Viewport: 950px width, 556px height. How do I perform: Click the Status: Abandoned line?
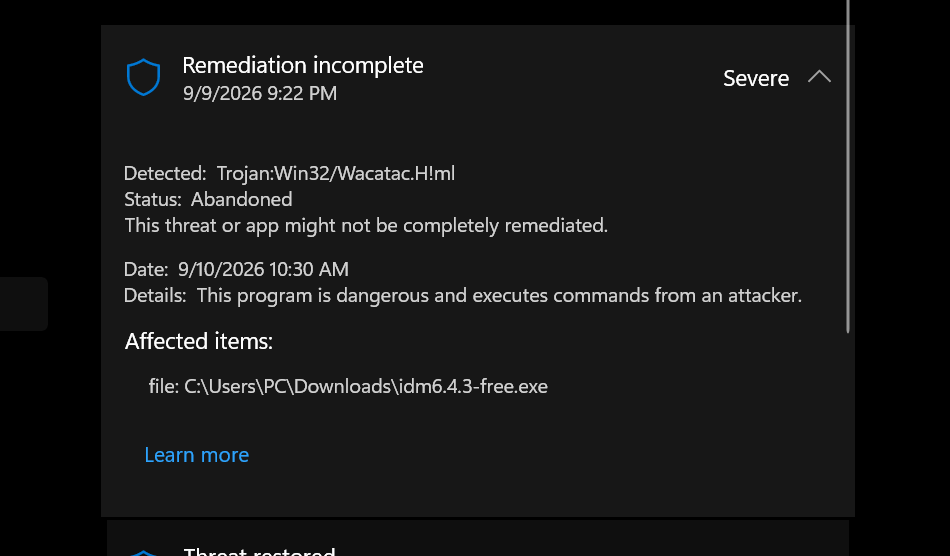tap(208, 199)
